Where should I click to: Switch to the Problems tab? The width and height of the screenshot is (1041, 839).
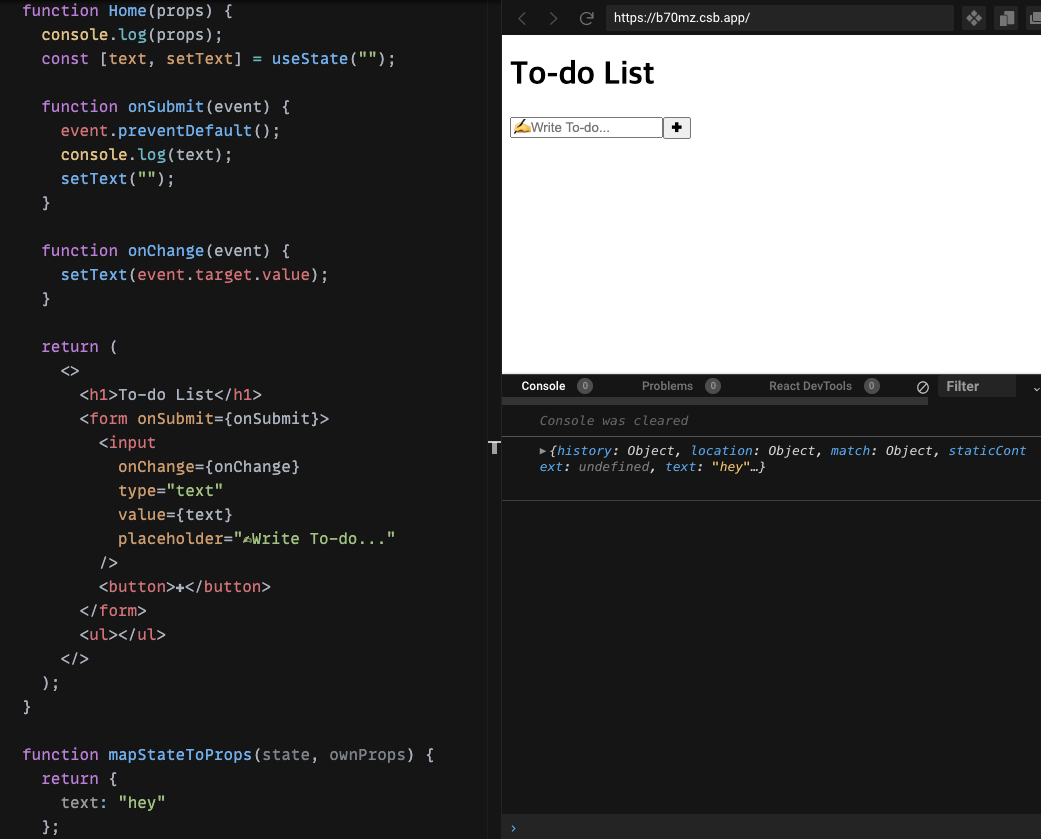coord(667,386)
